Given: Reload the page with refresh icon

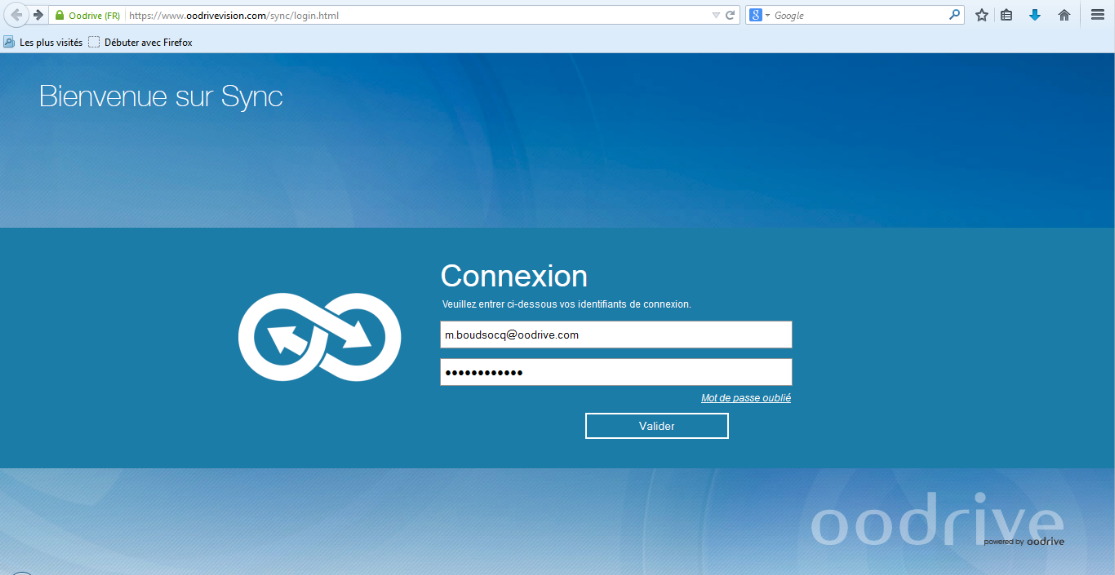Looking at the screenshot, I should 730,15.
